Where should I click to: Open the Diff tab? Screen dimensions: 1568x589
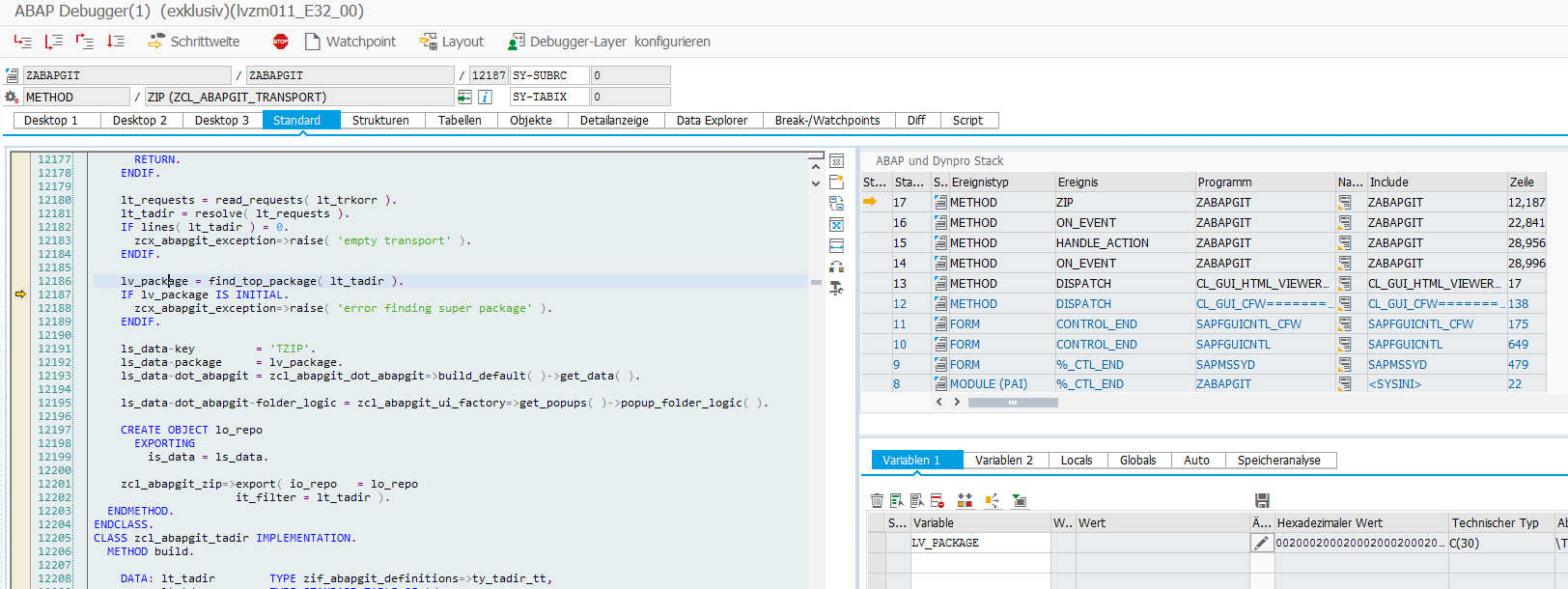(x=916, y=121)
